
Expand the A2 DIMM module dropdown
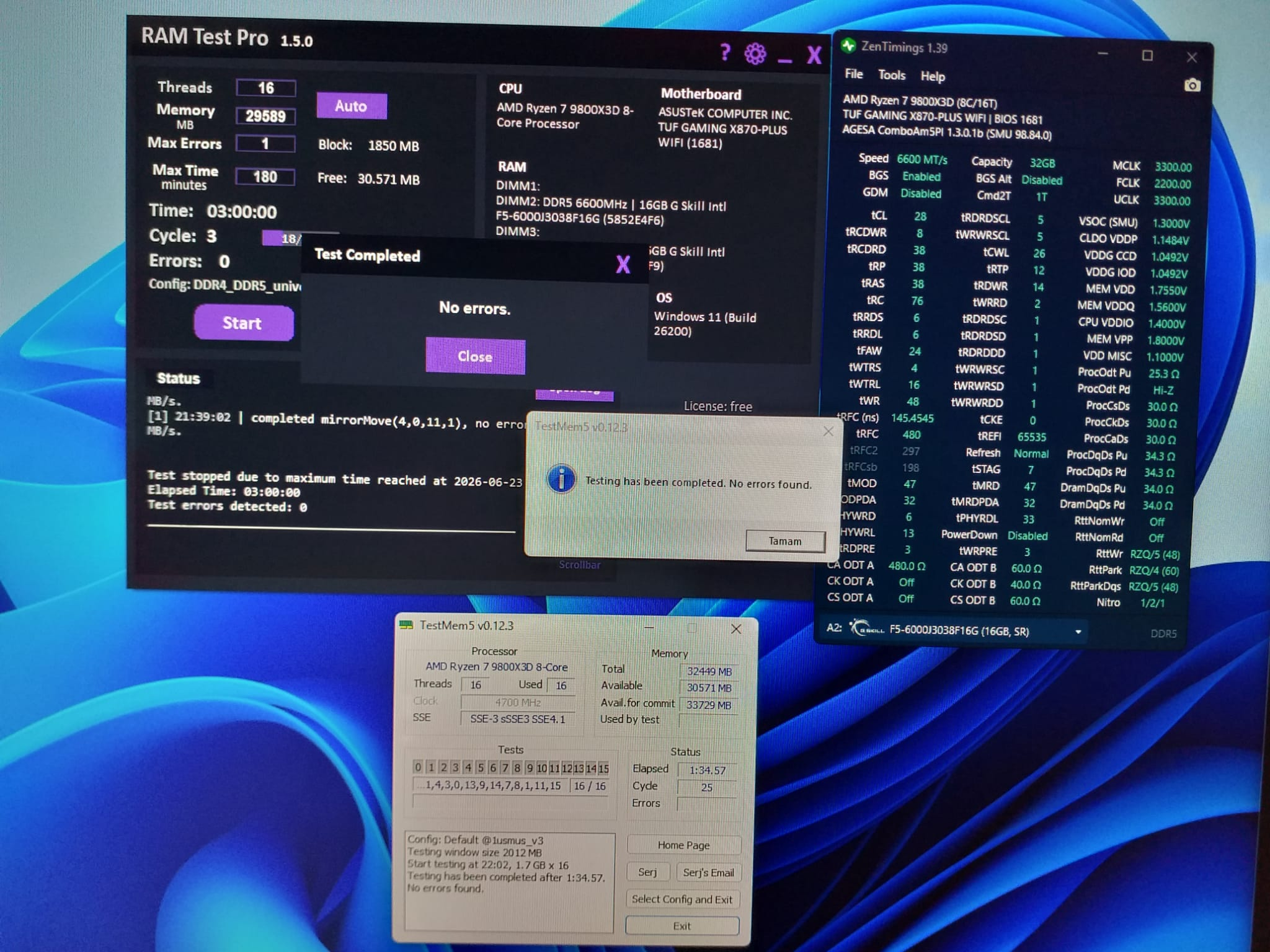coord(1078,632)
